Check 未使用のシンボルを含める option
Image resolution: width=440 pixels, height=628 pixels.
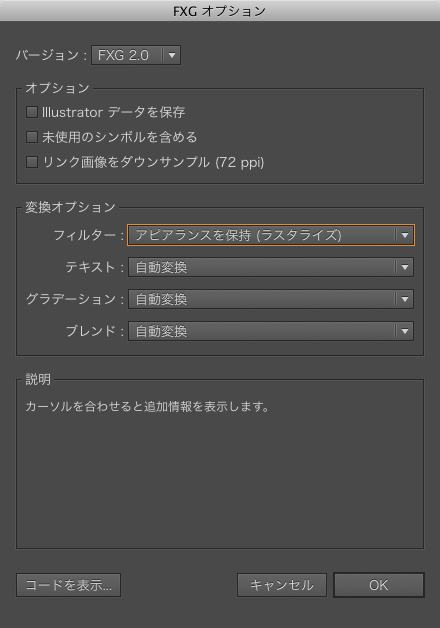point(32,137)
